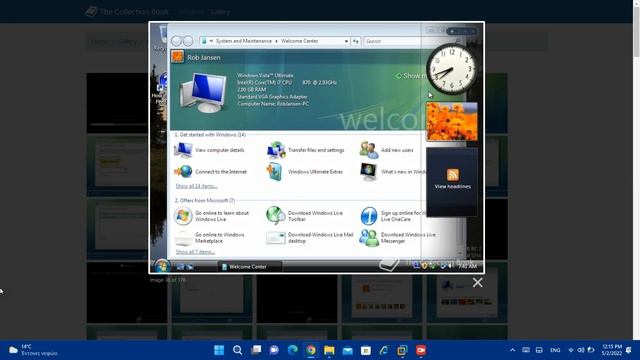Click the View headlines text in gadget
The width and height of the screenshot is (640, 360).
[x=453, y=187]
